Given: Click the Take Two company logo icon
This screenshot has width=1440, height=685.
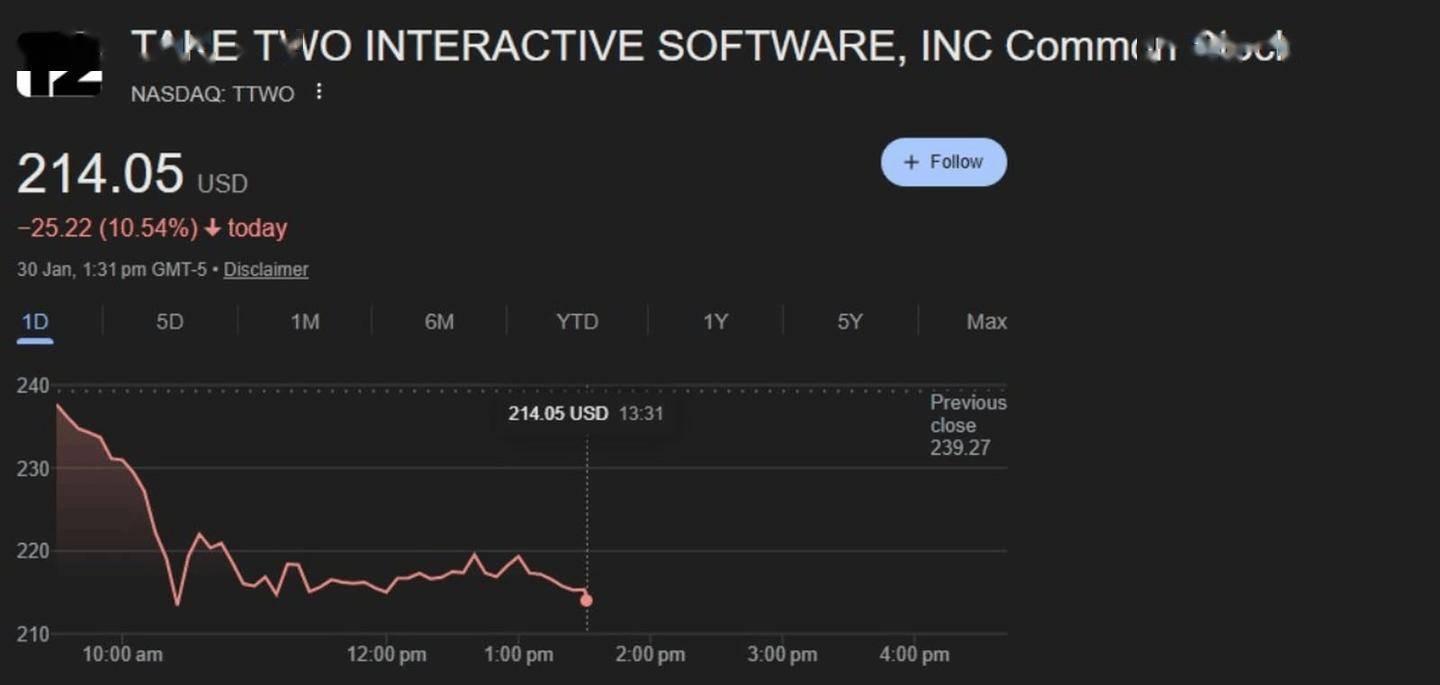Looking at the screenshot, I should click(x=59, y=66).
